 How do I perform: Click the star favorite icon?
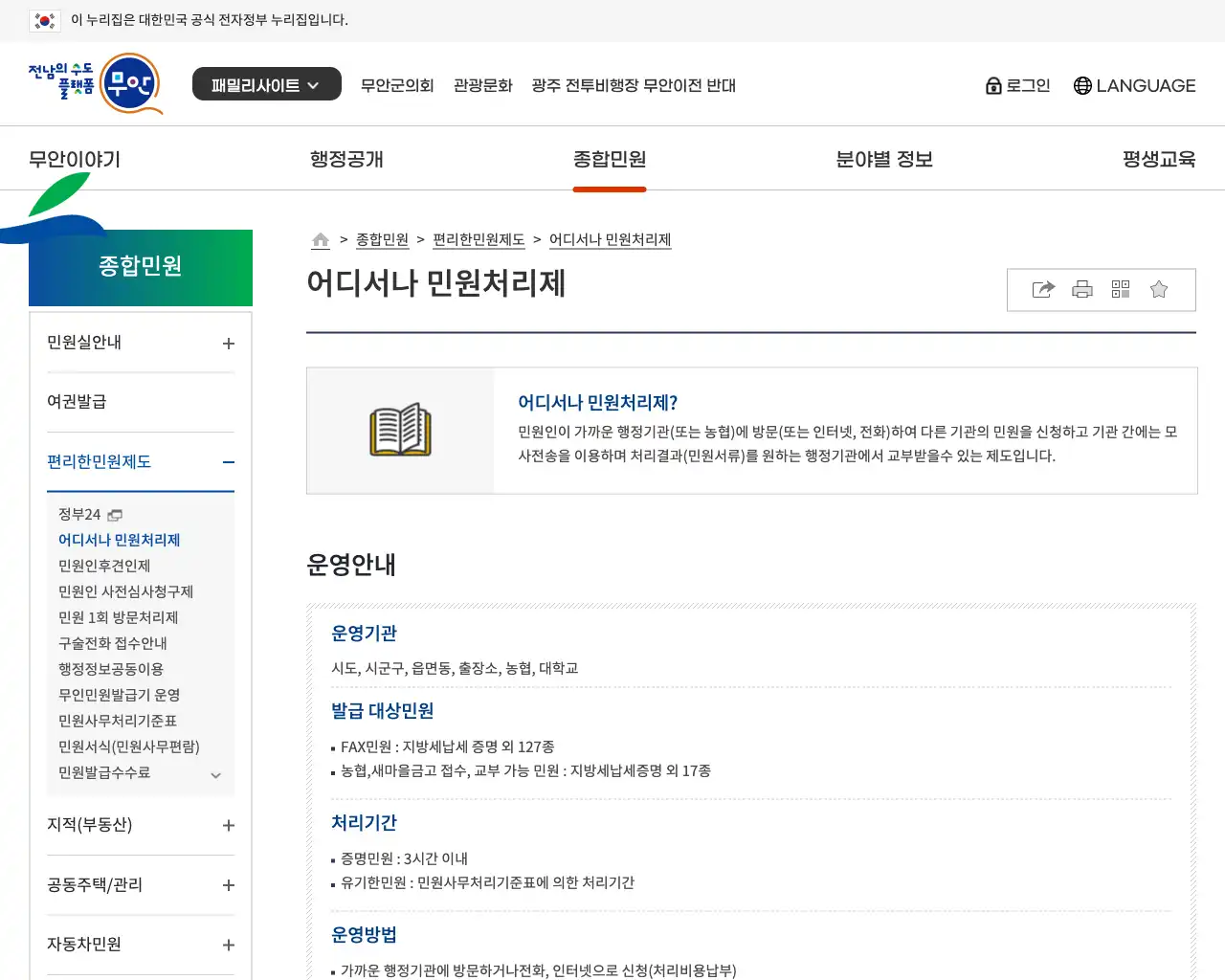click(1159, 289)
